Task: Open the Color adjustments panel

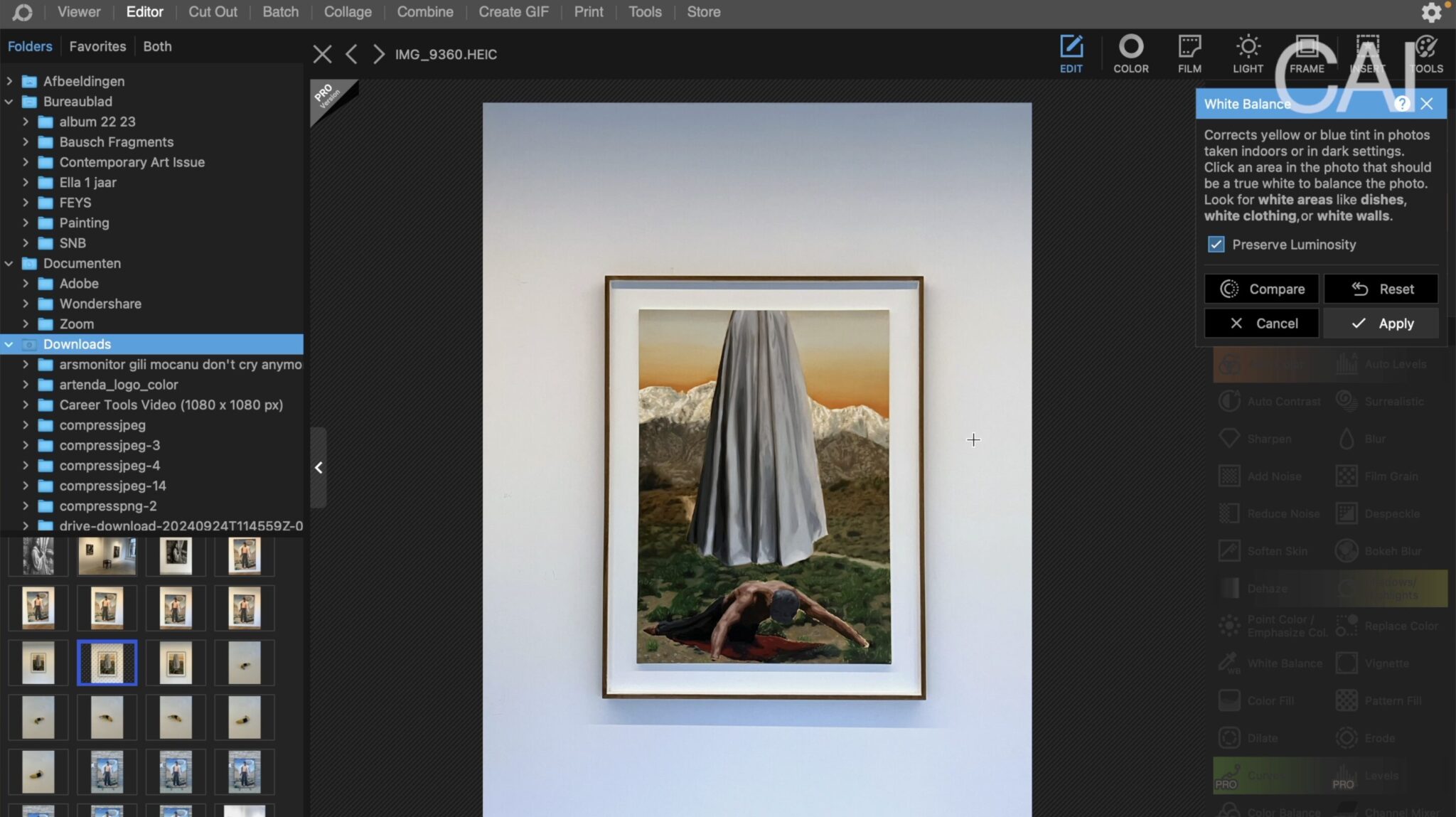Action: pyautogui.click(x=1130, y=53)
